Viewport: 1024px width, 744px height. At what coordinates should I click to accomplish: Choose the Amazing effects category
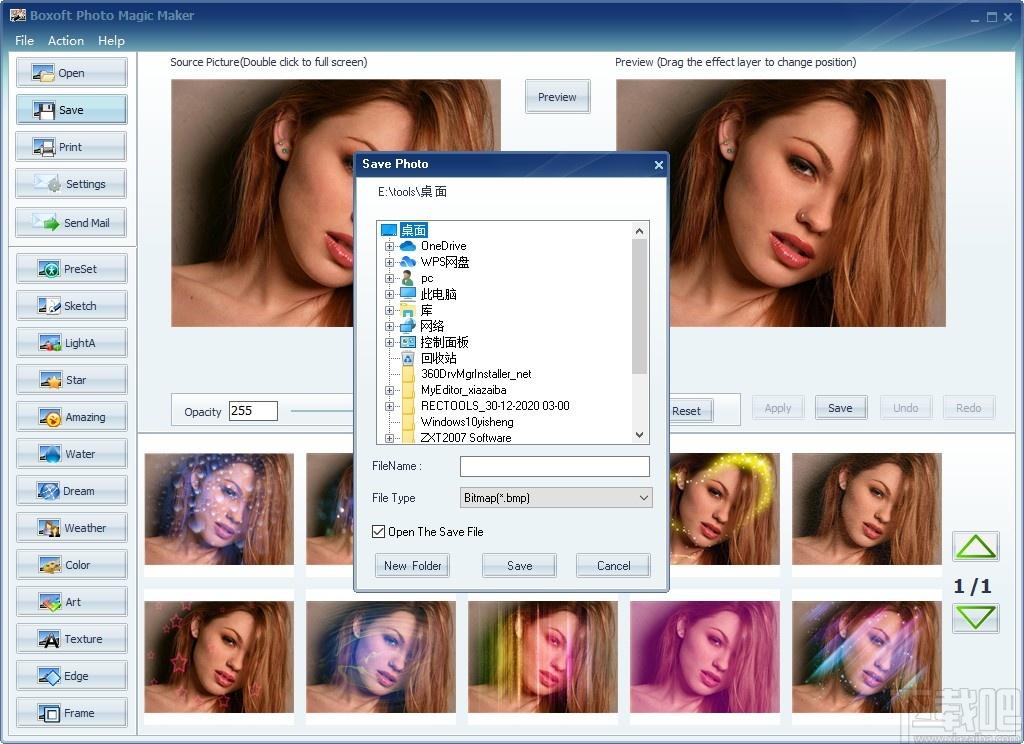pyautogui.click(x=71, y=417)
